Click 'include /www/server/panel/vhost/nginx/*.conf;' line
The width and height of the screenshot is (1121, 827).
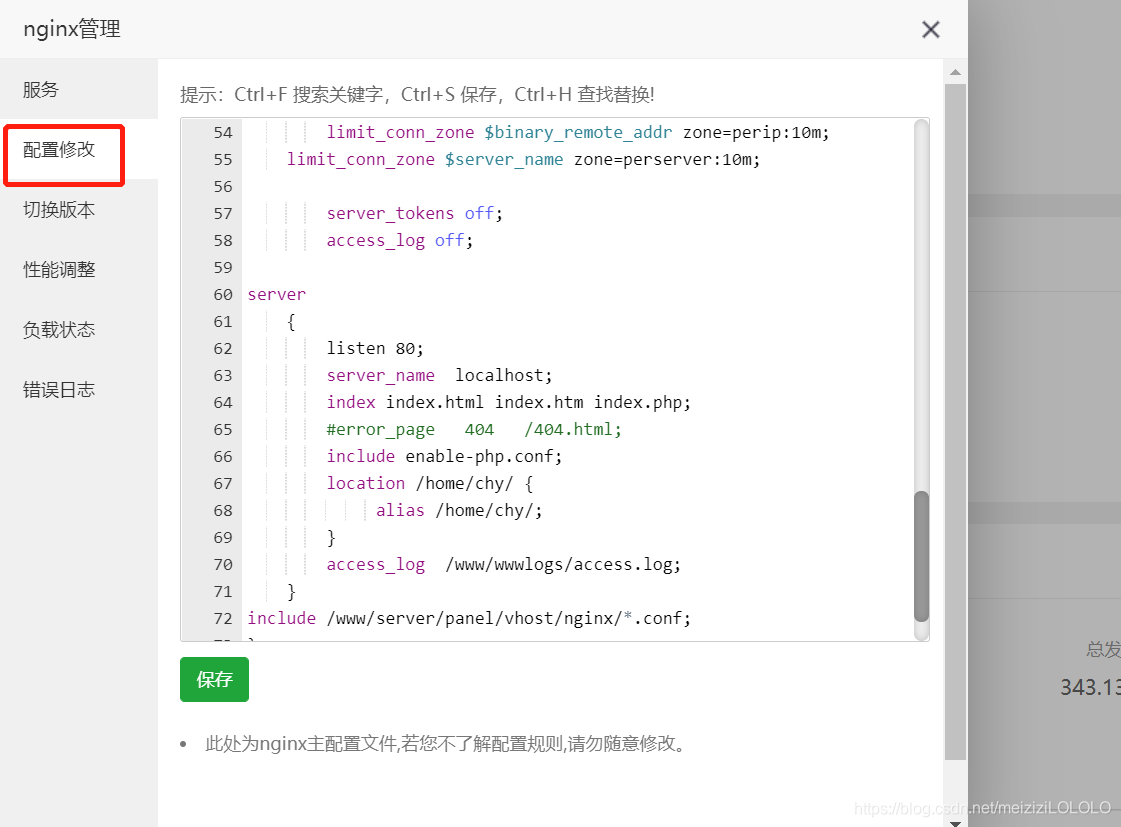click(469, 618)
